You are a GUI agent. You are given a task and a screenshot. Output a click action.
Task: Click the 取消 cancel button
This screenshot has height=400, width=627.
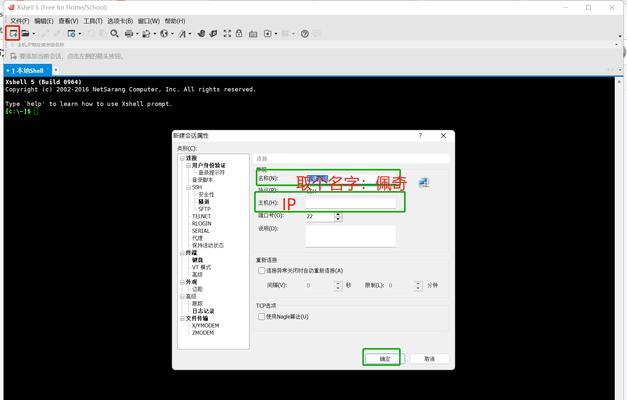(x=429, y=359)
